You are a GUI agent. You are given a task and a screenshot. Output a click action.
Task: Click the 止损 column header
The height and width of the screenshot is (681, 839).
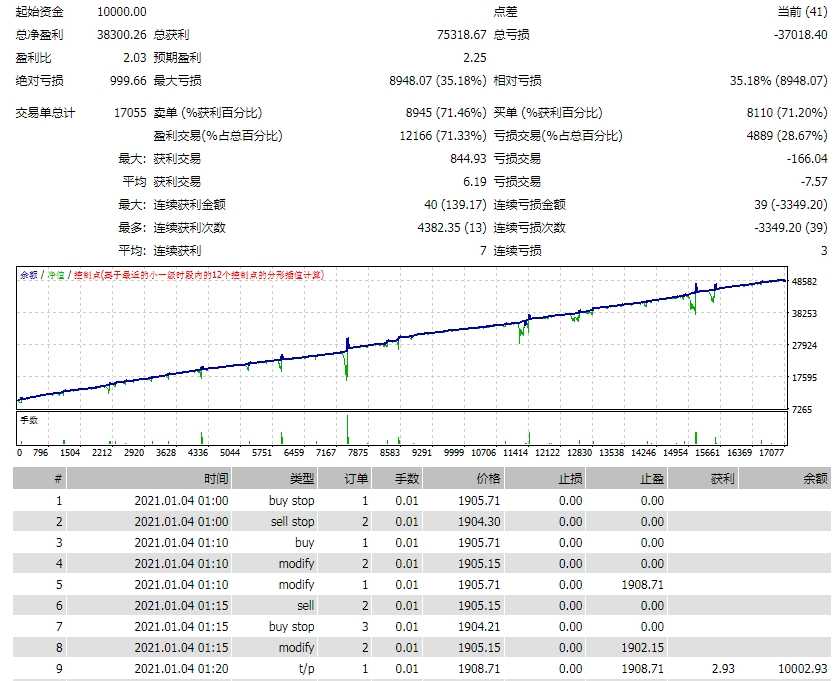[x=570, y=479]
